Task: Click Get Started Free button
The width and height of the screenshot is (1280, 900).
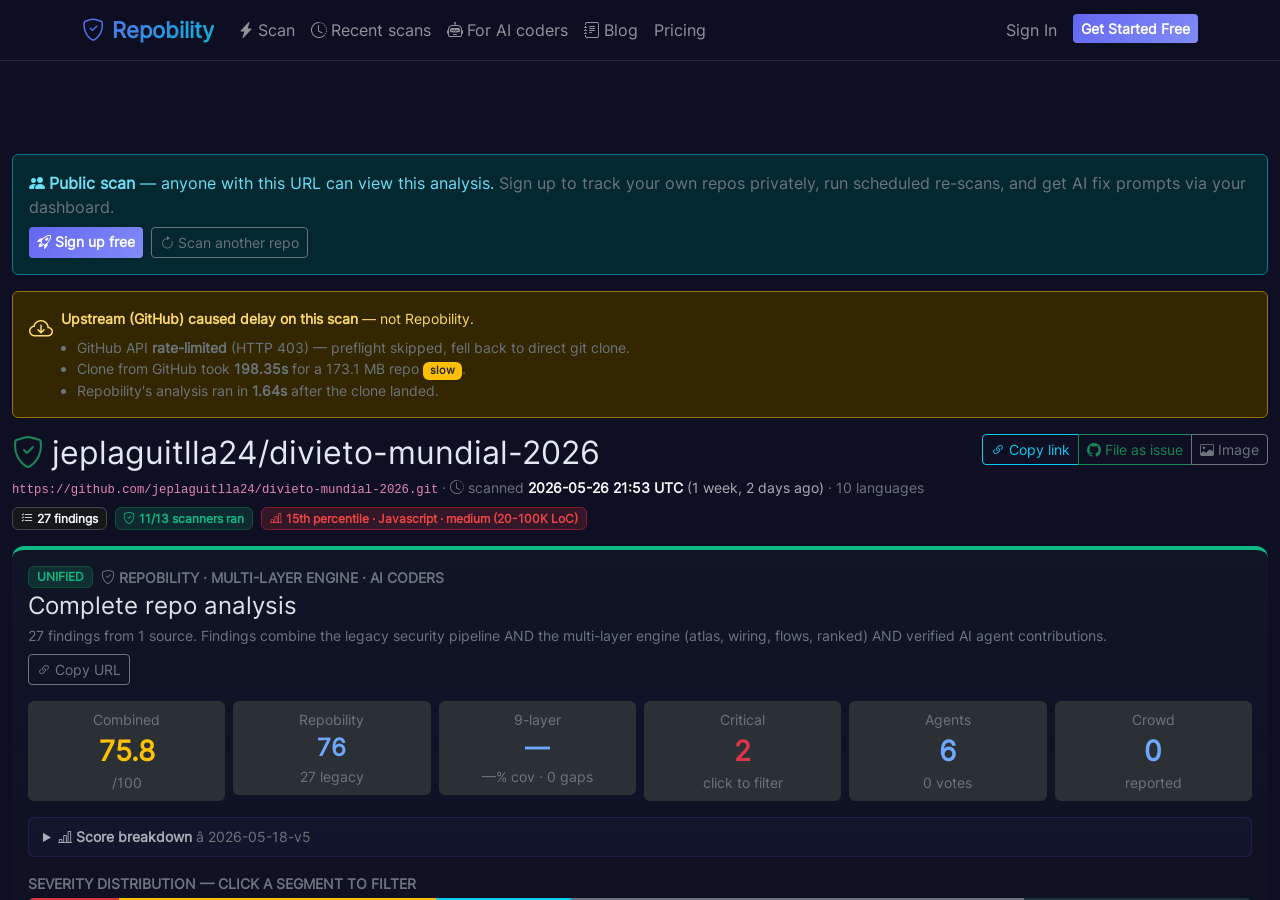Action: 1135,29
